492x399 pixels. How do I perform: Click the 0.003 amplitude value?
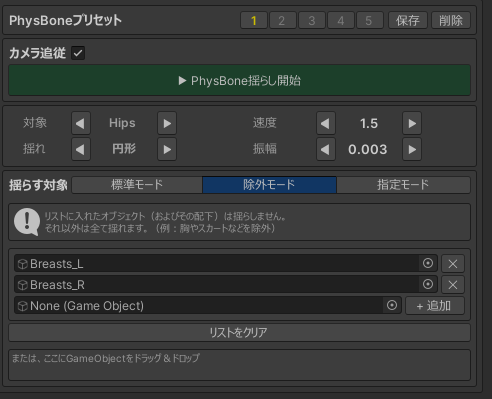tap(368, 149)
